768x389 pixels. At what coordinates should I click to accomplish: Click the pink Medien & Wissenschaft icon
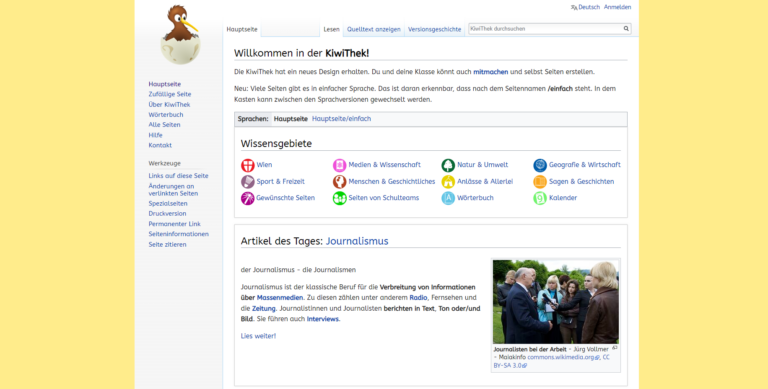(339, 165)
